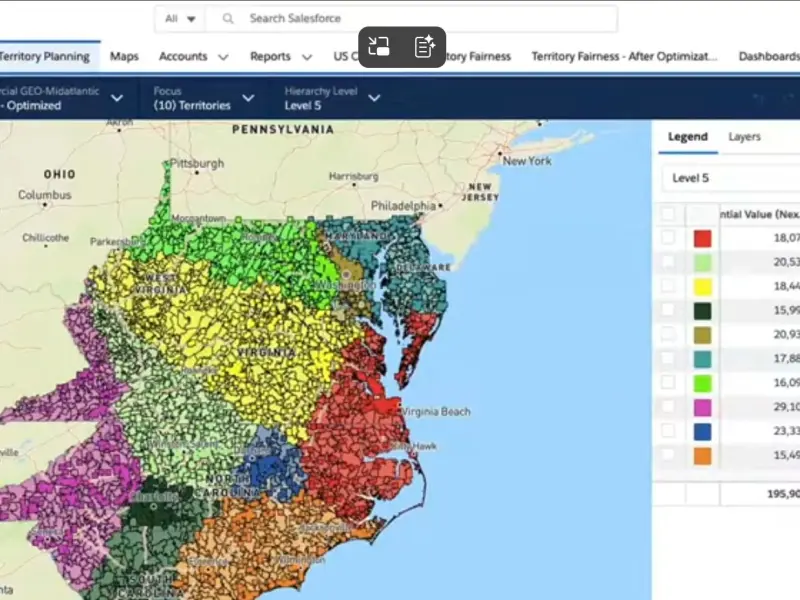
Task: Open the Reports tab dropdown arrow
Action: point(306,58)
